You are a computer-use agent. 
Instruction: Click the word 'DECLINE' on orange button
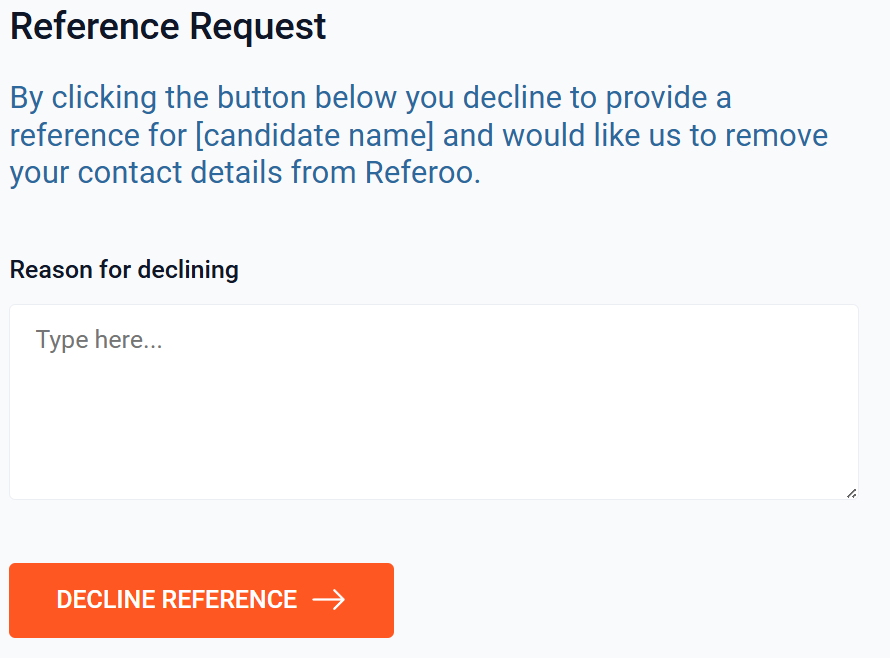pyautogui.click(x=106, y=600)
